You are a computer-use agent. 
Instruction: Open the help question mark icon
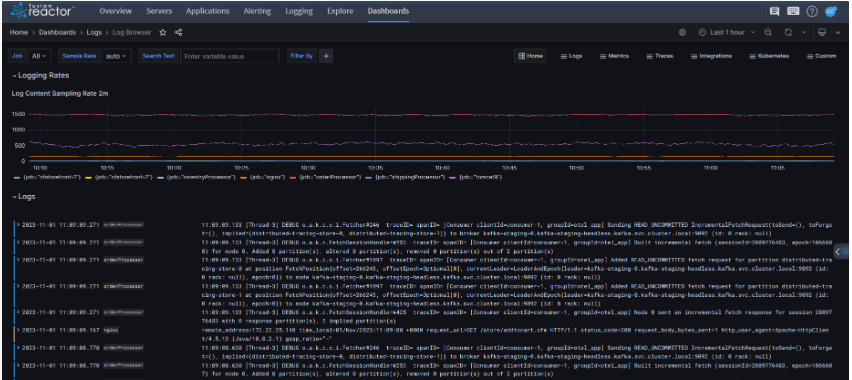click(811, 11)
